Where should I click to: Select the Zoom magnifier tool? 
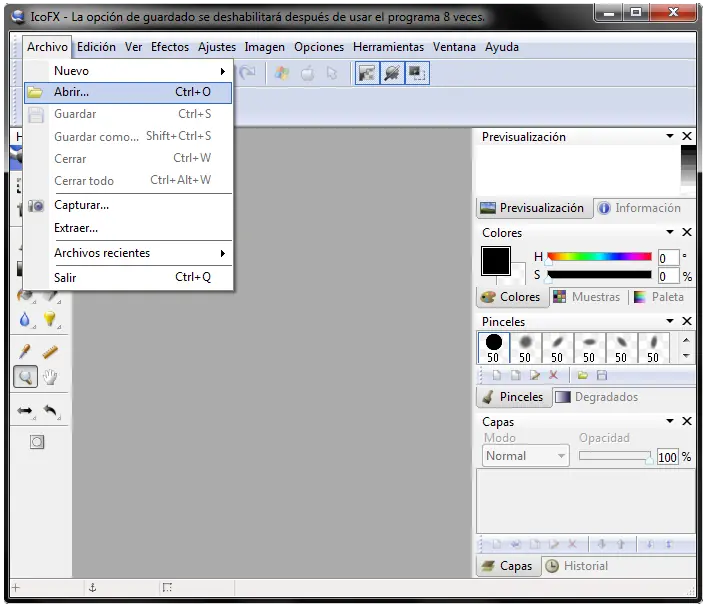point(25,377)
